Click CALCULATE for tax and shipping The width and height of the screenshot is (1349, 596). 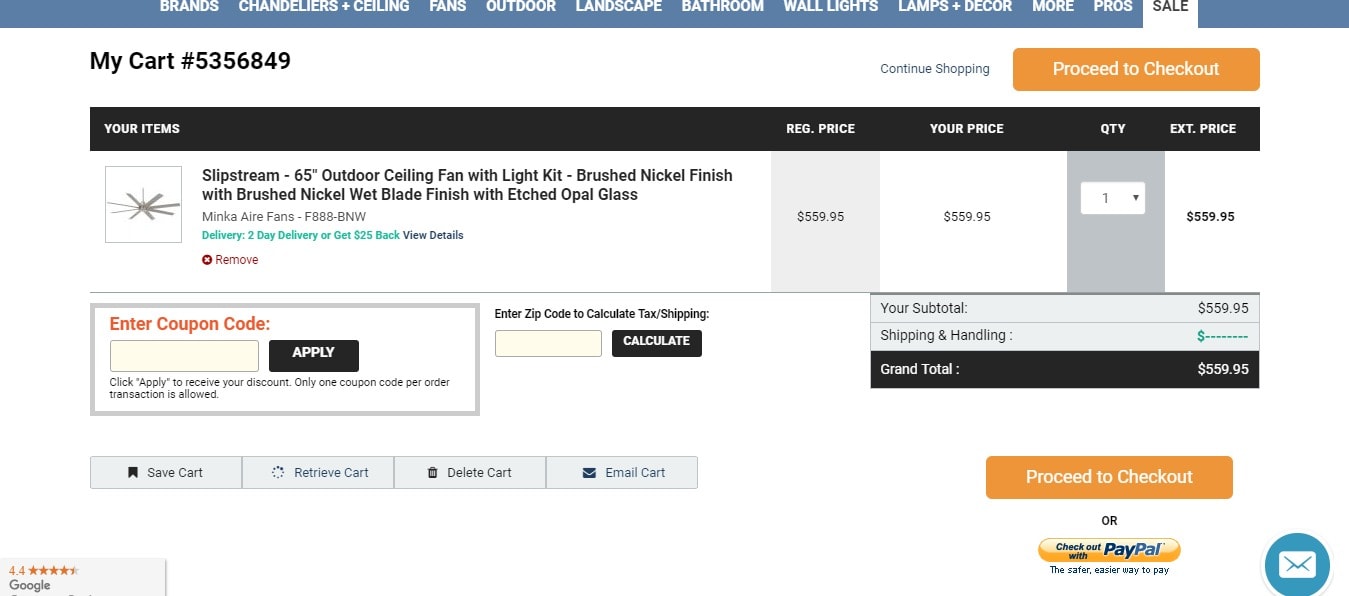(657, 343)
